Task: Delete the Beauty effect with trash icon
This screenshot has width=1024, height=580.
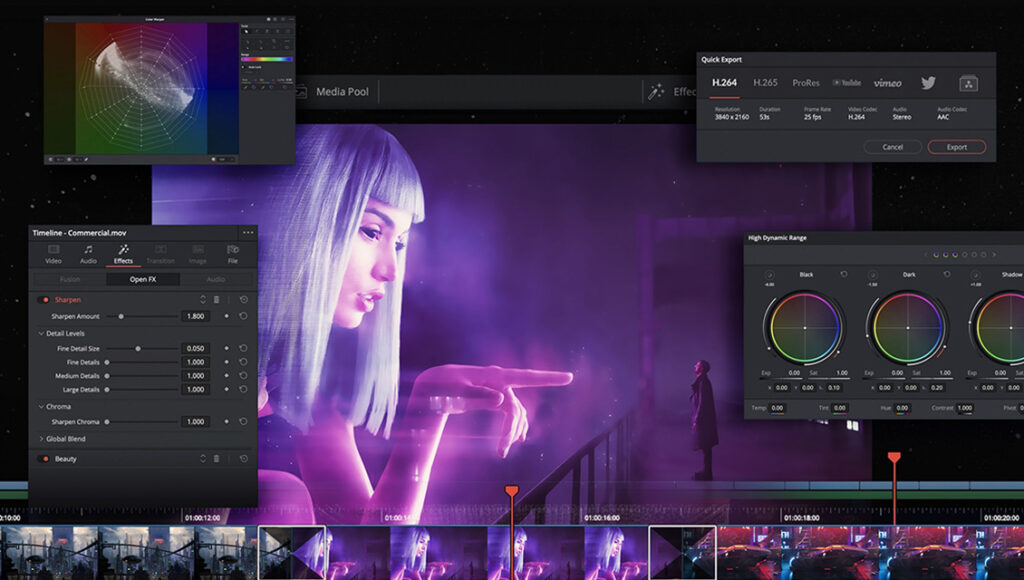Action: (217, 459)
